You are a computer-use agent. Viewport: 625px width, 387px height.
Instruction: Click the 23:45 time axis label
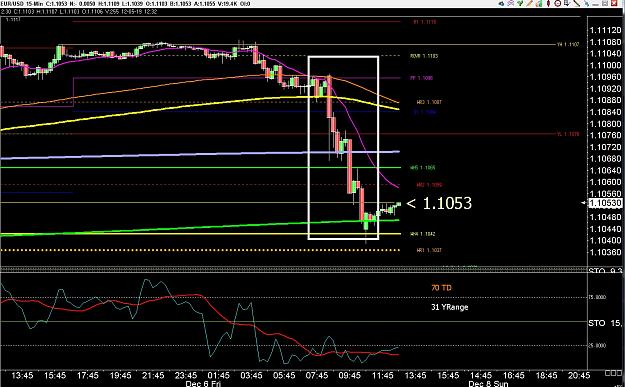coord(186,375)
